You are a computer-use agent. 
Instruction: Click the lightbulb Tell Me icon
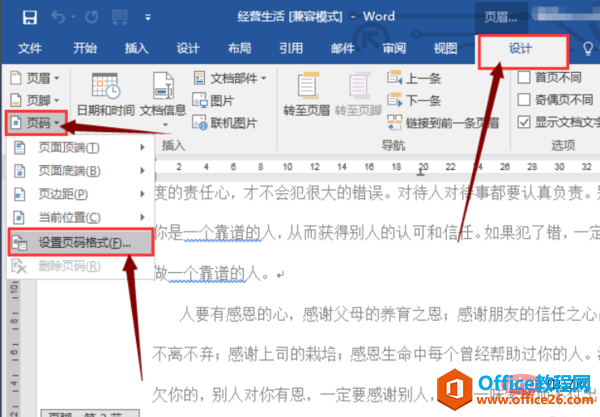click(x=588, y=49)
